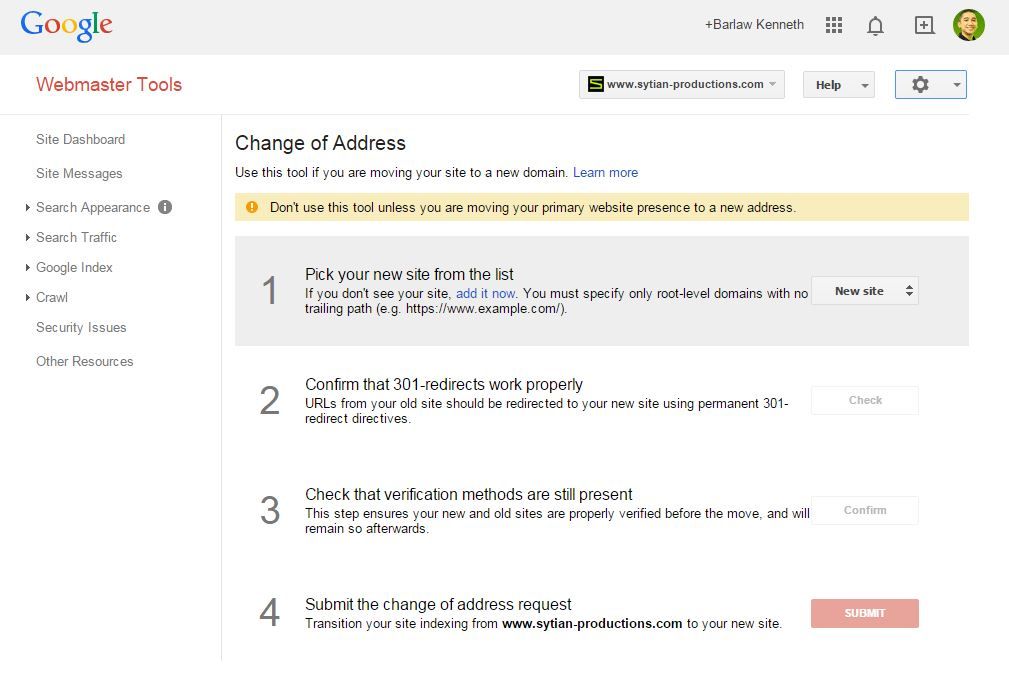Screen dimensions: 1009x677
Task: Open Site Messages
Action: 79,173
